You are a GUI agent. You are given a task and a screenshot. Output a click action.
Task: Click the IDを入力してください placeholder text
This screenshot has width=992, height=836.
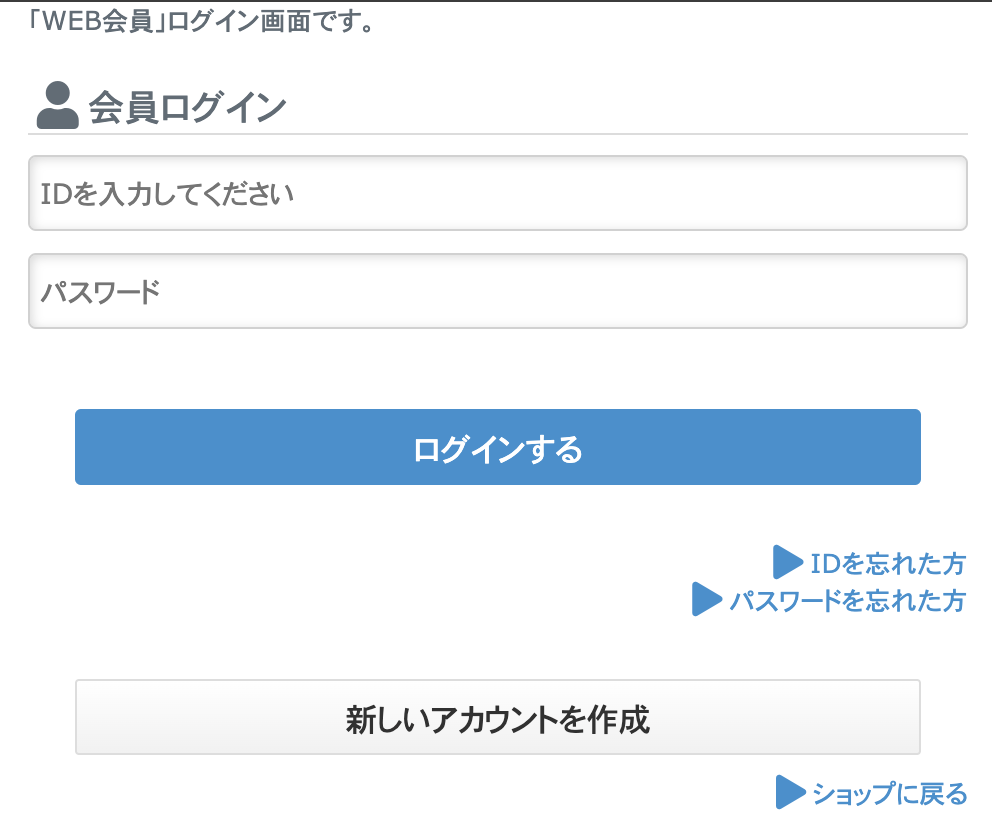pyautogui.click(x=167, y=193)
